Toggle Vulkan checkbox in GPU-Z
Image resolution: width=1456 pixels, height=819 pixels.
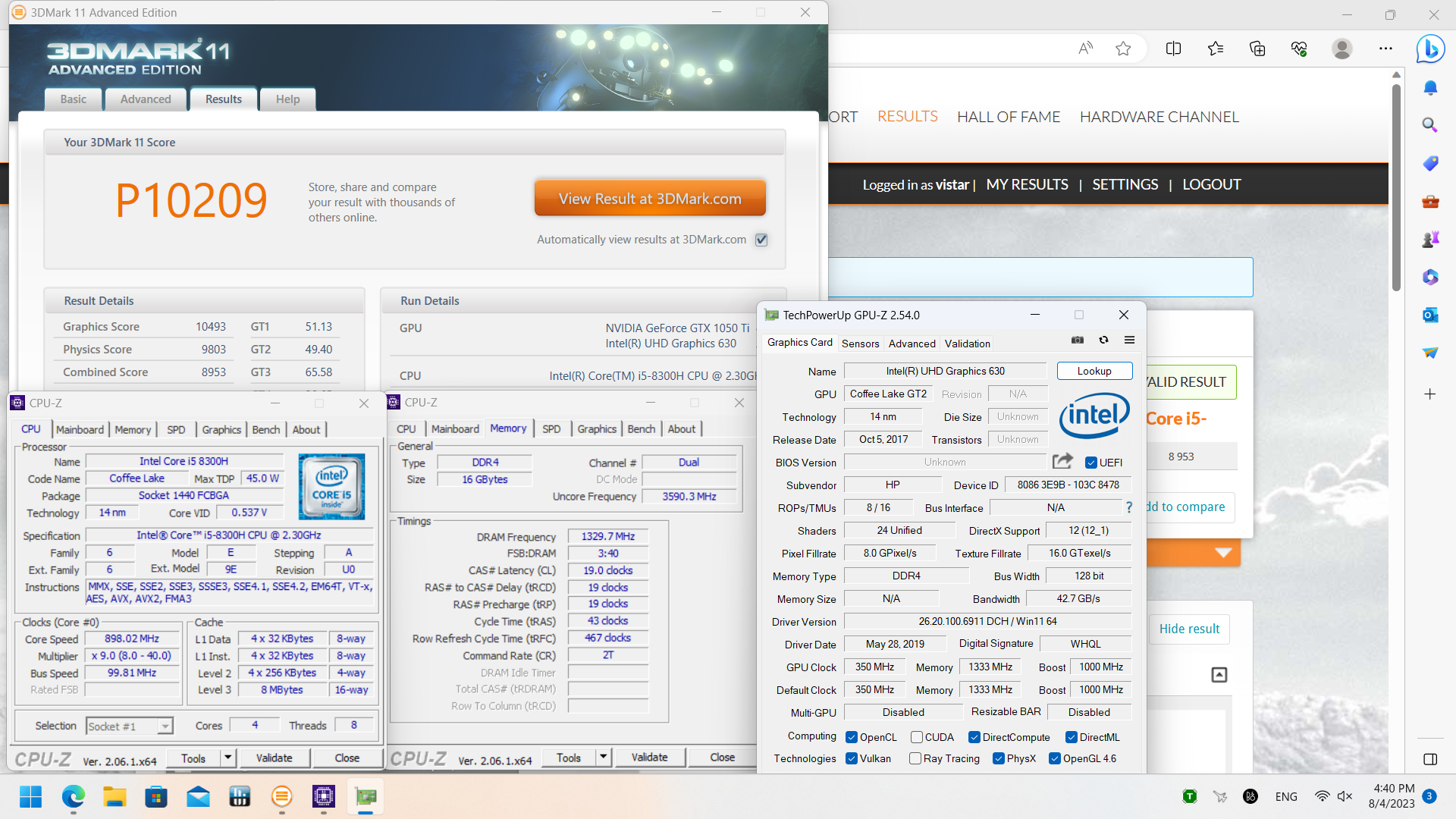tap(852, 758)
